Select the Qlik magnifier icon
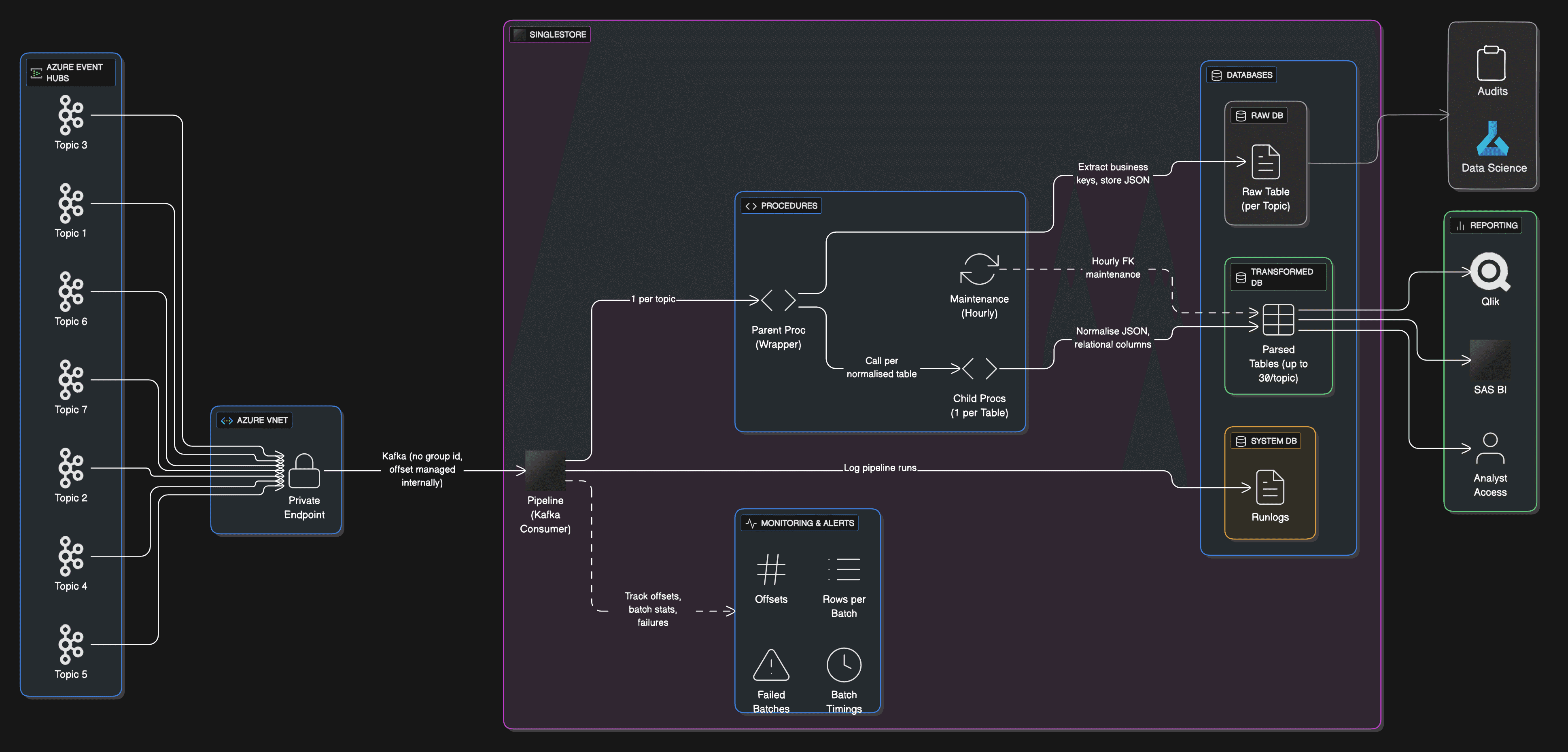This screenshot has height=752, width=1568. tap(1489, 272)
